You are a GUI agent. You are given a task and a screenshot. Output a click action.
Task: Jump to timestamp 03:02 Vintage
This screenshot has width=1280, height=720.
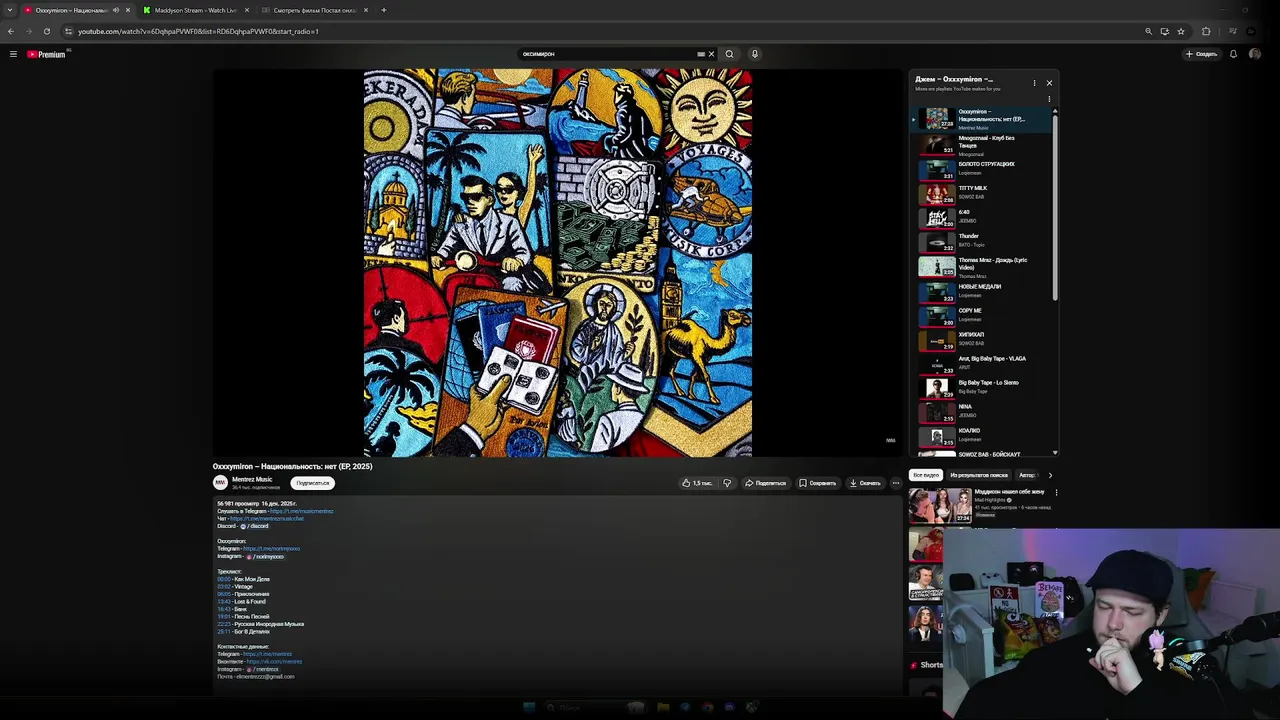click(224, 587)
